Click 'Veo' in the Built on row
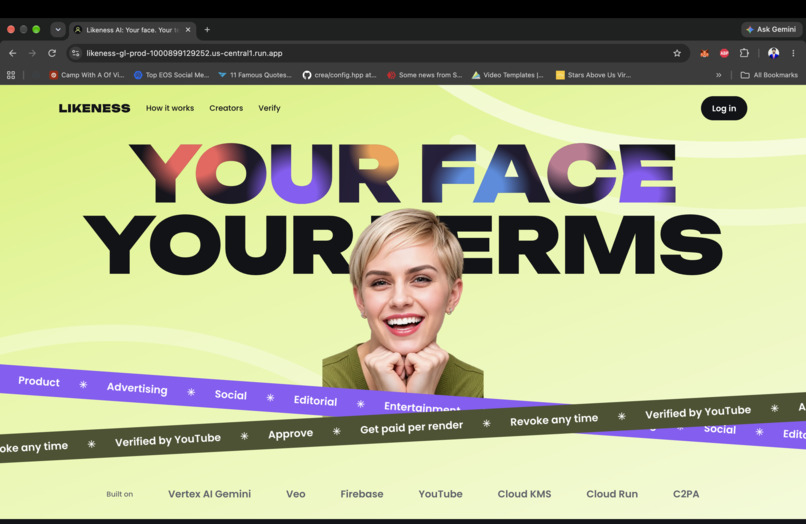The width and height of the screenshot is (806, 524). (296, 494)
